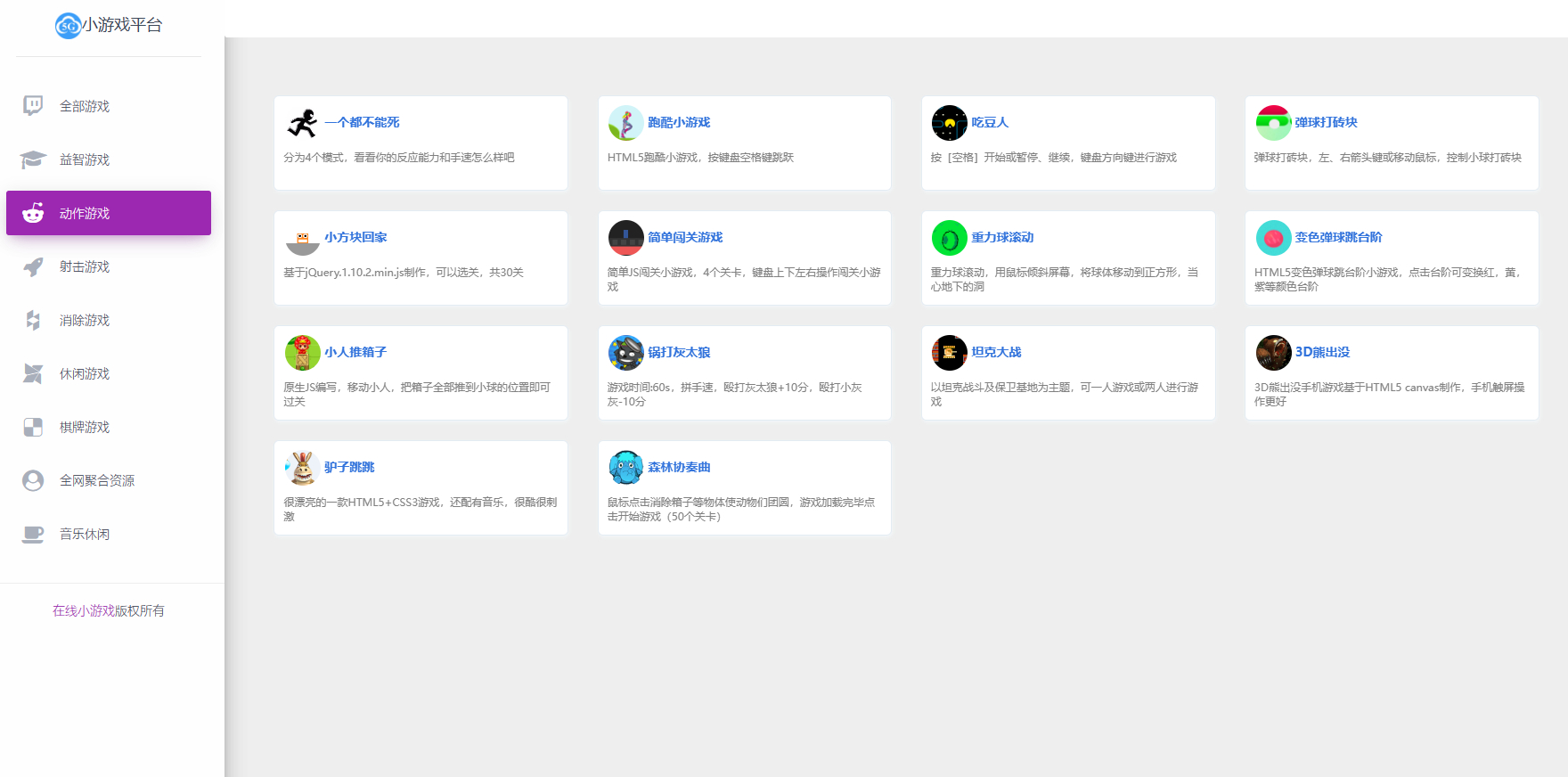Open the 棋牌游戏 category

pos(109,427)
